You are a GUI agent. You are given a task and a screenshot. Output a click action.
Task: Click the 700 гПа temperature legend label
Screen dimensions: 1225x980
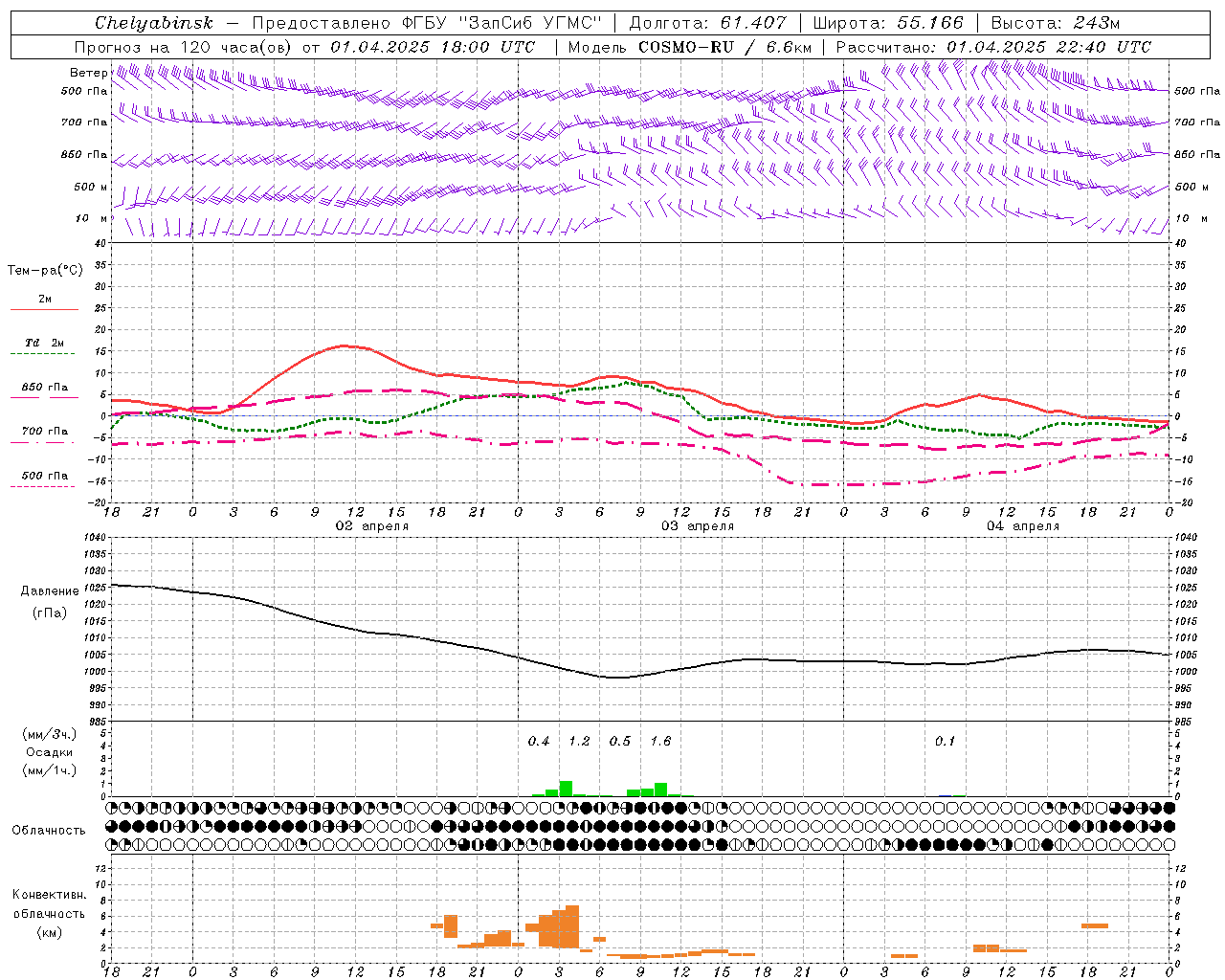44,432
